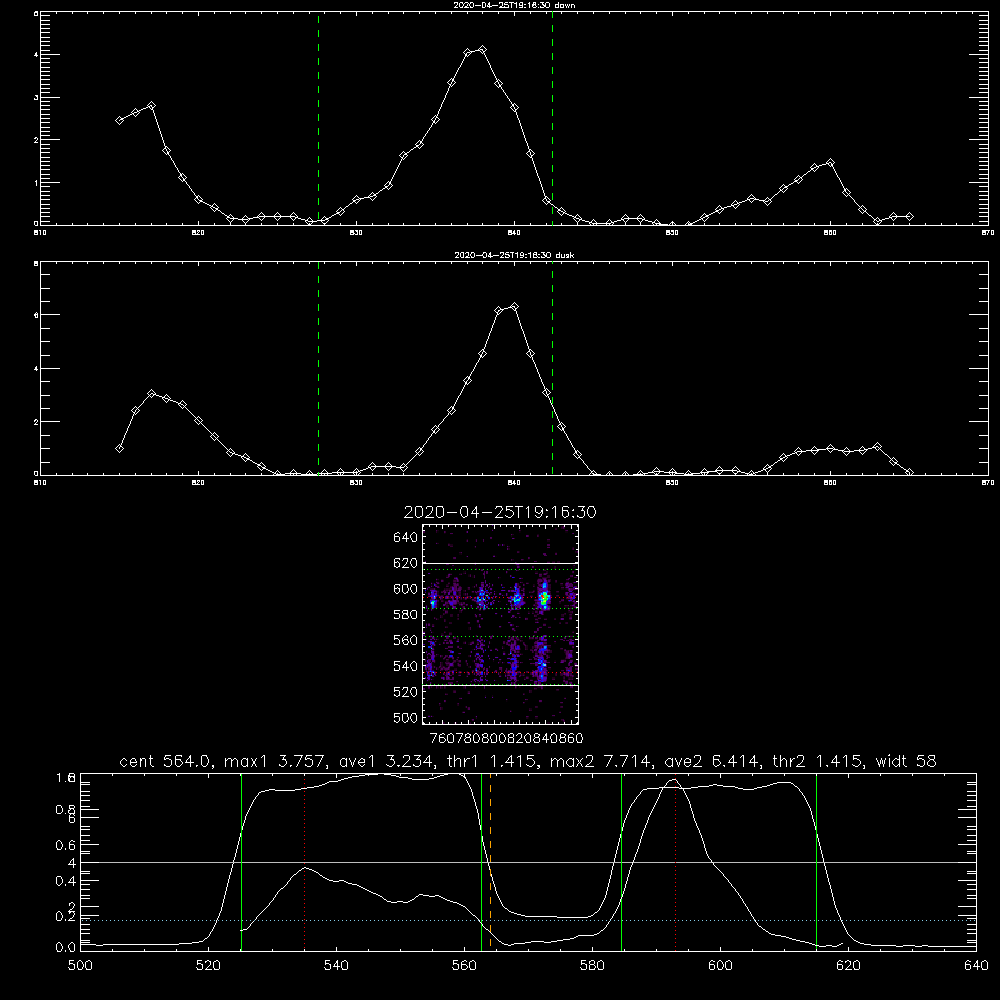Click the red dotted line near 593 in bottom plot
Image resolution: width=1000 pixels, height=1000 pixels.
click(x=675, y=861)
